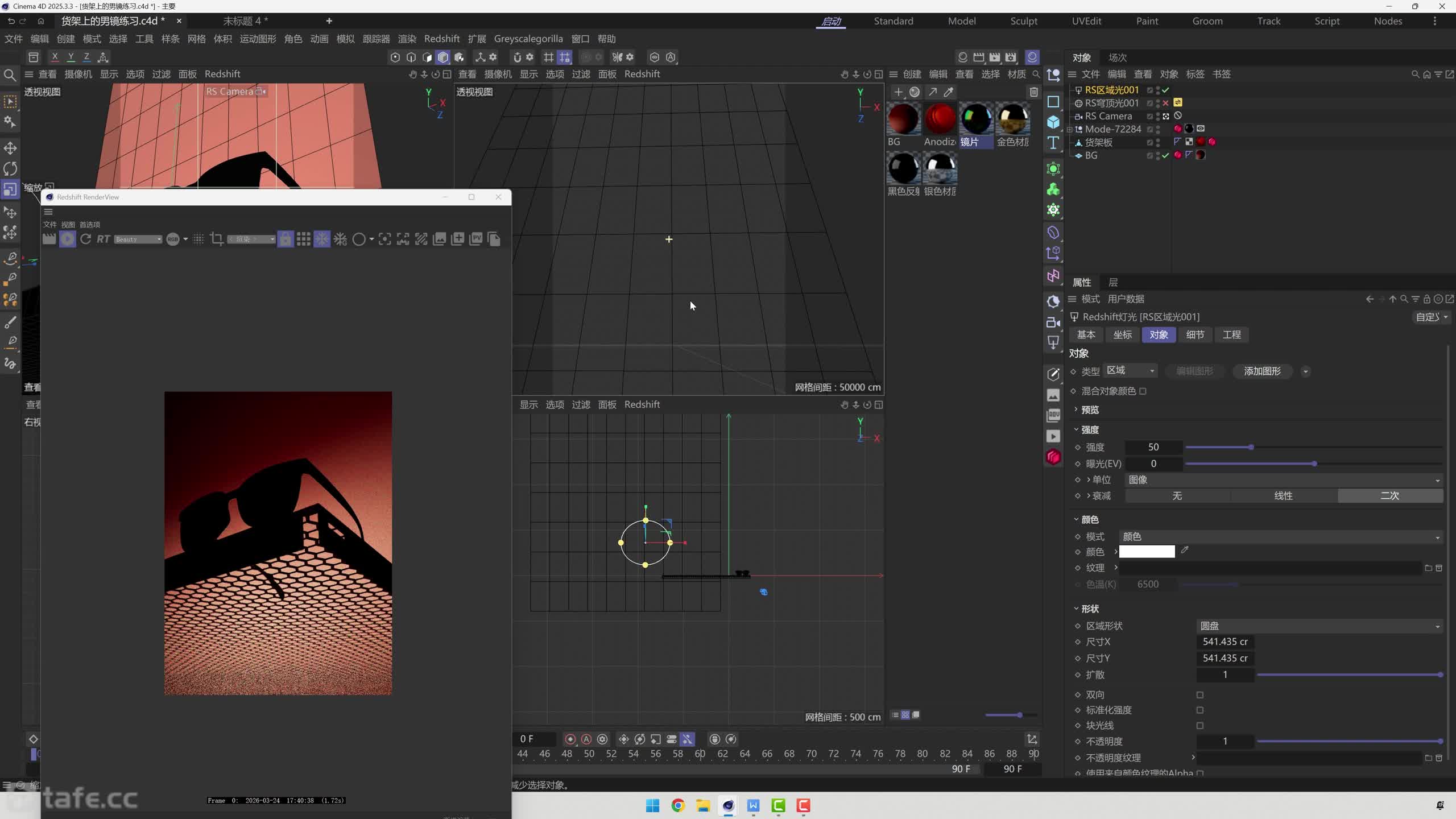Click the record keyframe button in timeline
Screen dimensions: 1456x819
570,739
